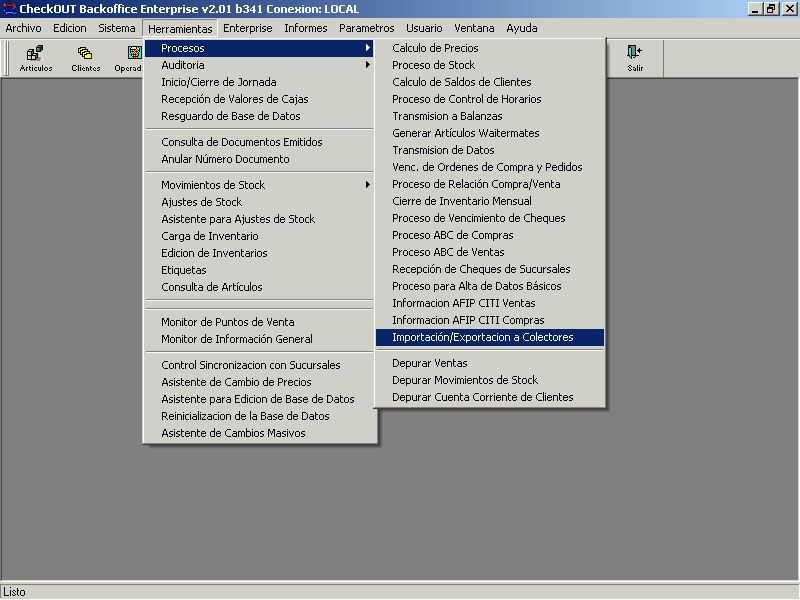Open the Informes menu
The height and width of the screenshot is (600, 800).
pos(306,28)
